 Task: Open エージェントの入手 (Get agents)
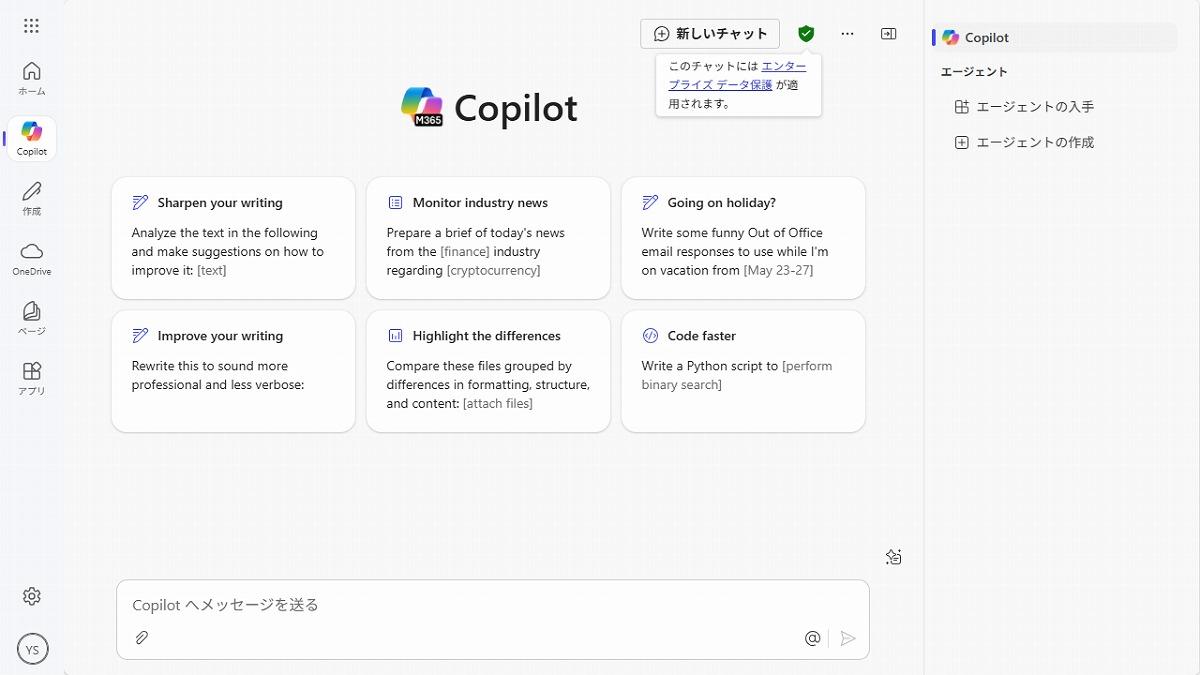pos(1024,106)
